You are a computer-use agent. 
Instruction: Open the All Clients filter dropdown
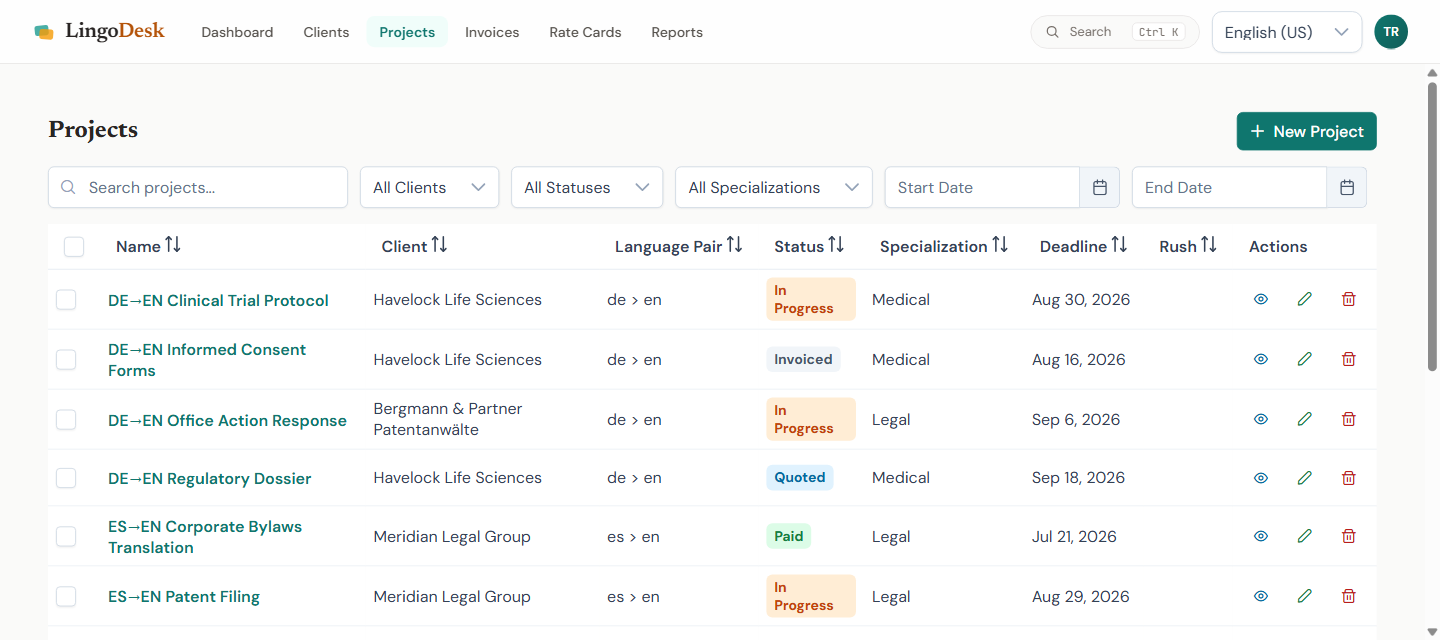pyautogui.click(x=429, y=187)
